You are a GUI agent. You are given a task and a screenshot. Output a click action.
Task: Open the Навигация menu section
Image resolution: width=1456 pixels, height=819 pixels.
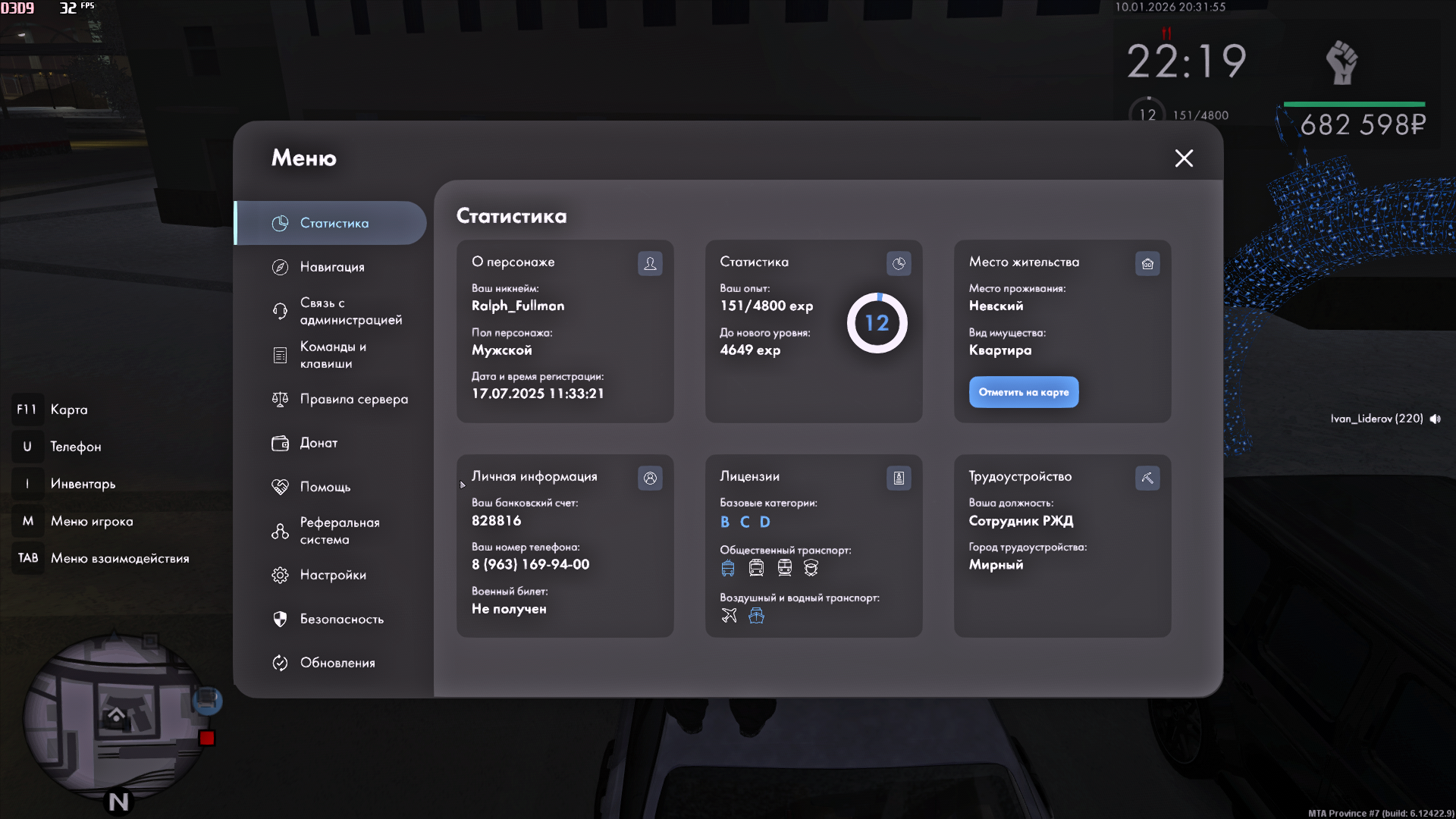click(x=331, y=267)
